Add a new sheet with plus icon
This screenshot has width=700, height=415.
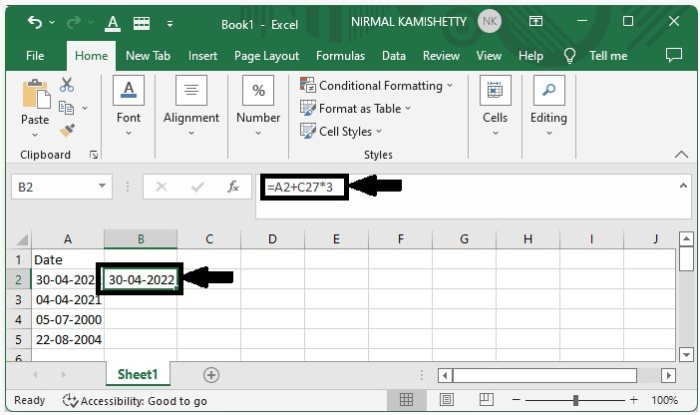click(211, 374)
